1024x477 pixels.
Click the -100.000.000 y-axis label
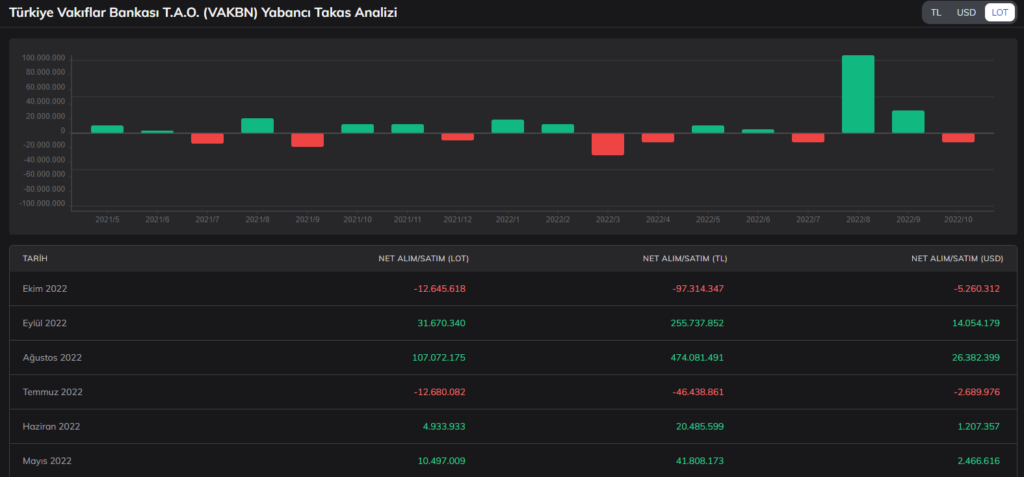pos(42,203)
